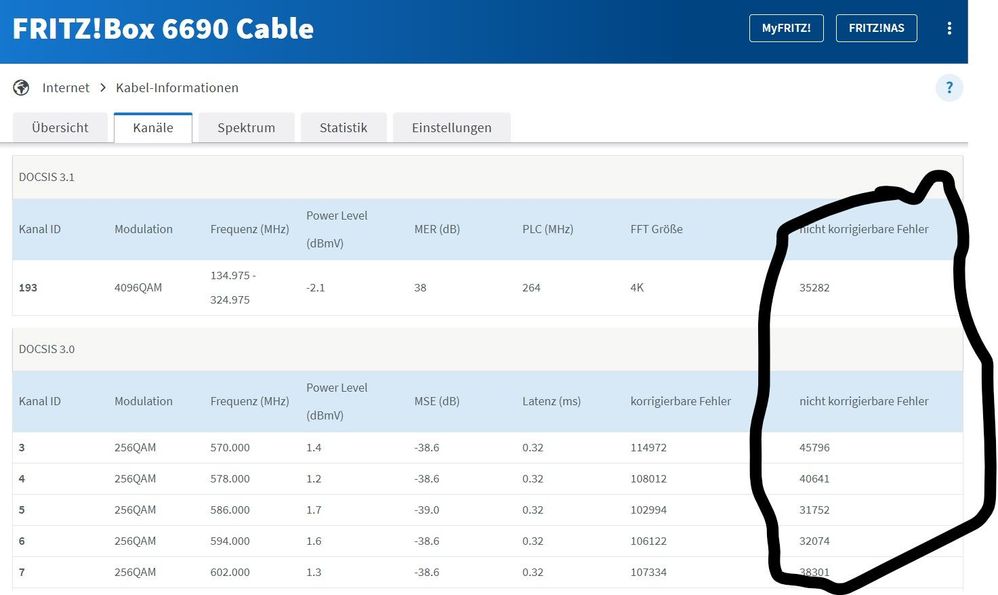Viewport: 998px width, 595px height.
Task: Click the DOCSIS 3.0 section header
Action: point(47,349)
